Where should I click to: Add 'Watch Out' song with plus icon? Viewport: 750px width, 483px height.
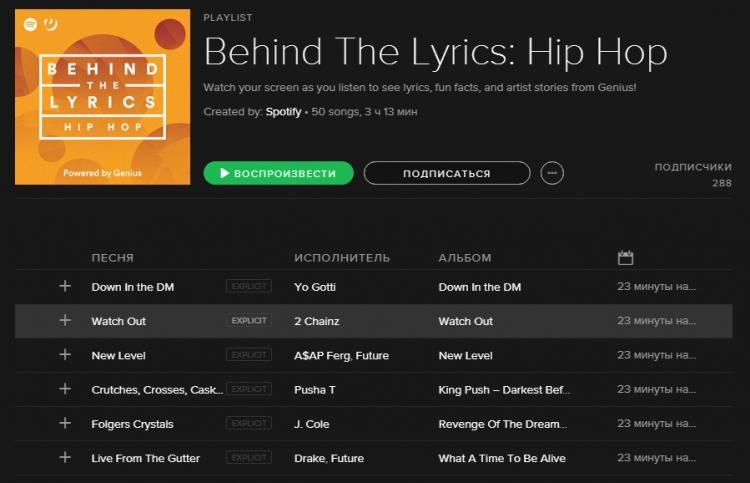65,320
